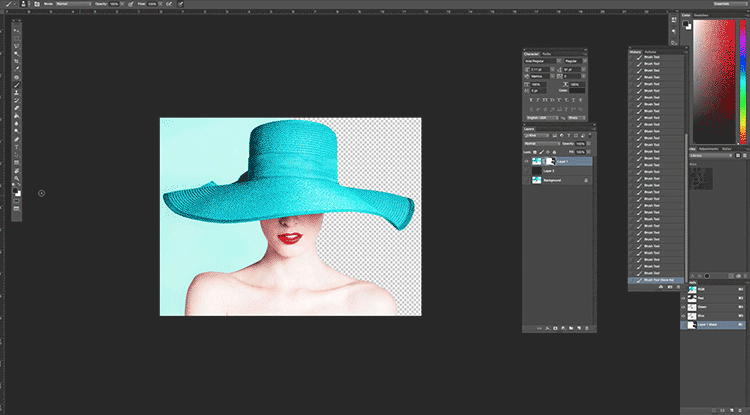Image resolution: width=750 pixels, height=415 pixels.
Task: Select the Background layer
Action: tap(552, 180)
